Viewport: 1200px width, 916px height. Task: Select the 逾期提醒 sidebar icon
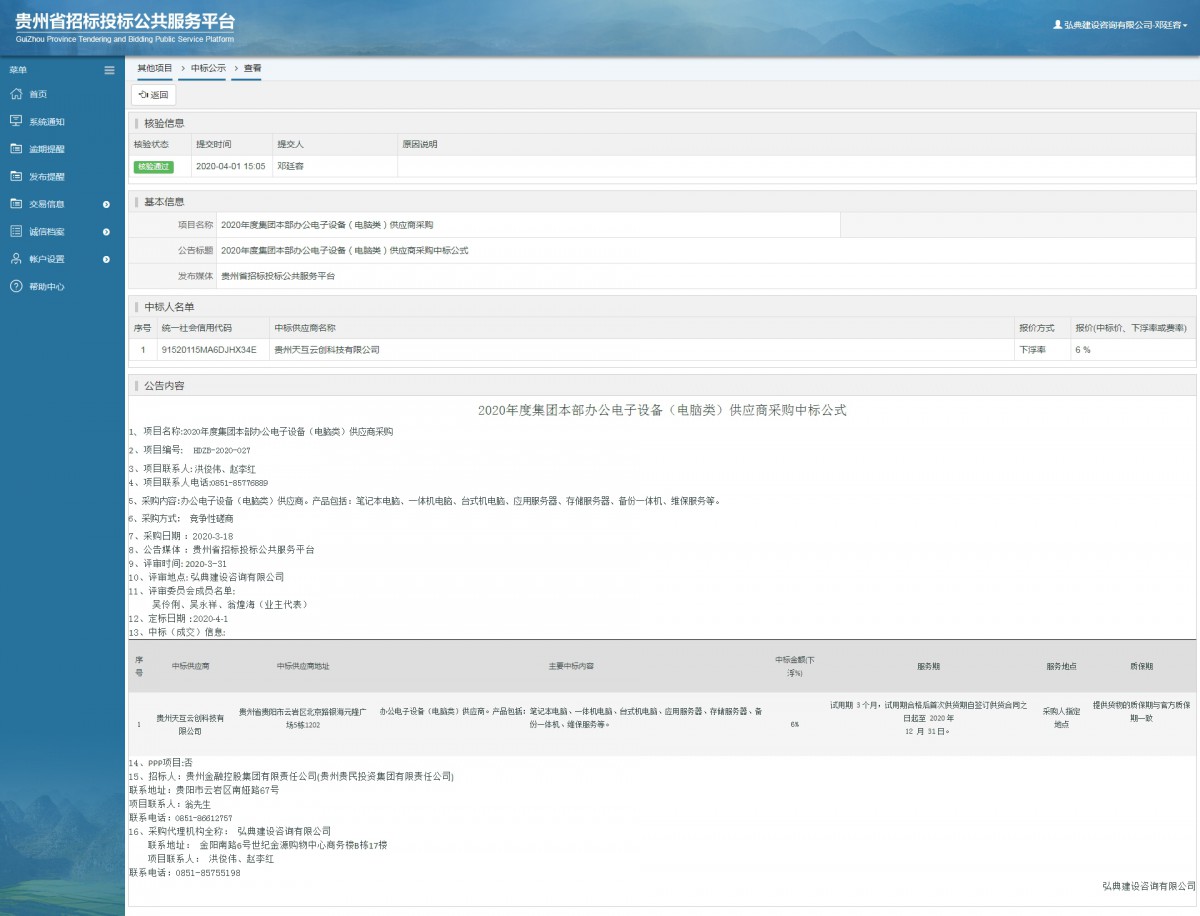[x=15, y=149]
